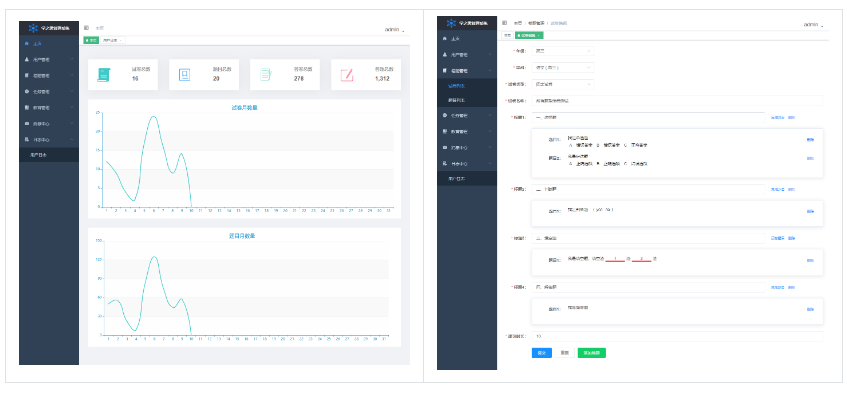Click the green add title button
The width and height of the screenshot is (847, 395).
[x=592, y=353]
